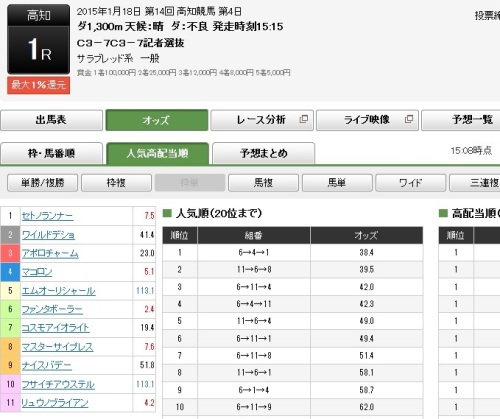Switch to 枠・馬番順 view
The image size is (500, 419).
[51, 154]
